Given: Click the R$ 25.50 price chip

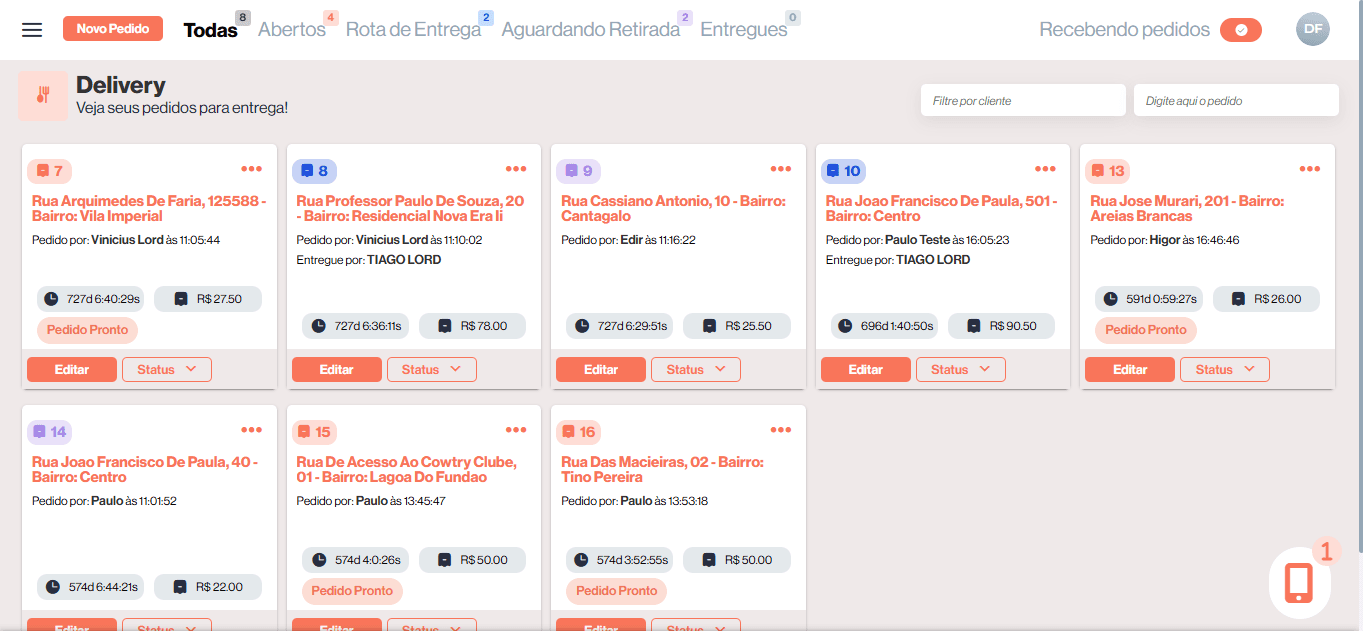Looking at the screenshot, I should click(737, 326).
